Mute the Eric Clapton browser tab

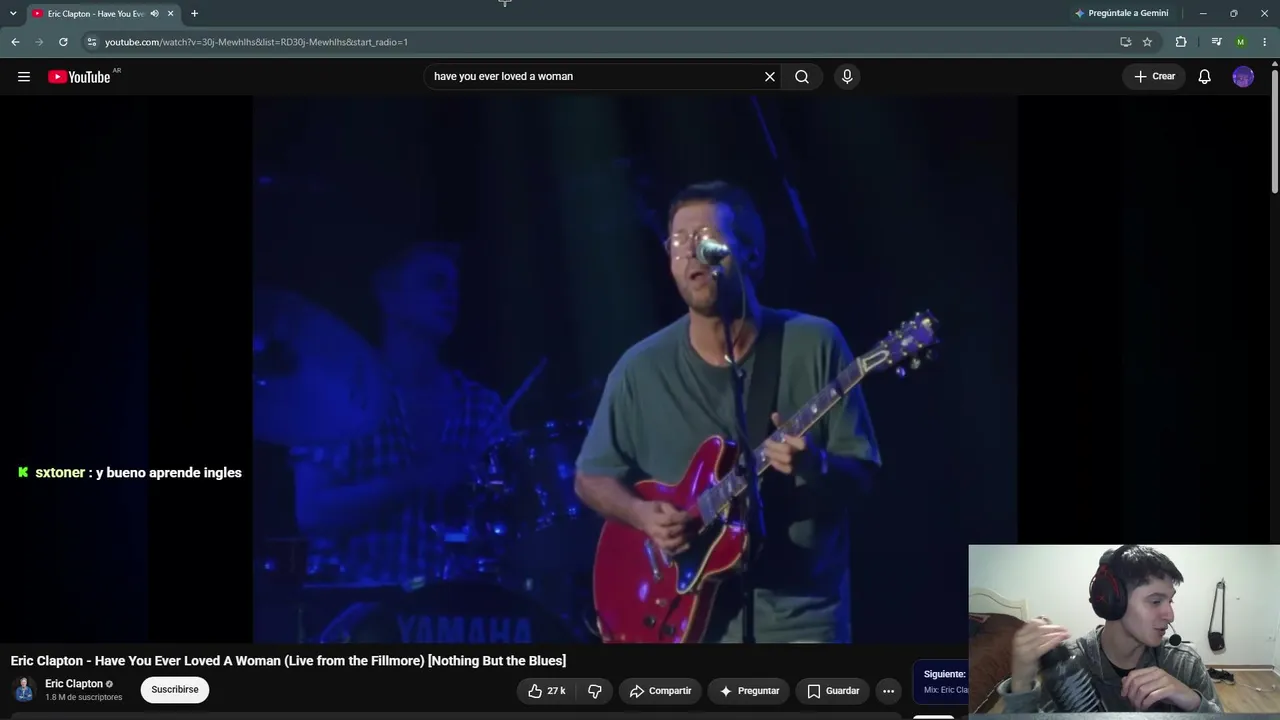[154, 14]
